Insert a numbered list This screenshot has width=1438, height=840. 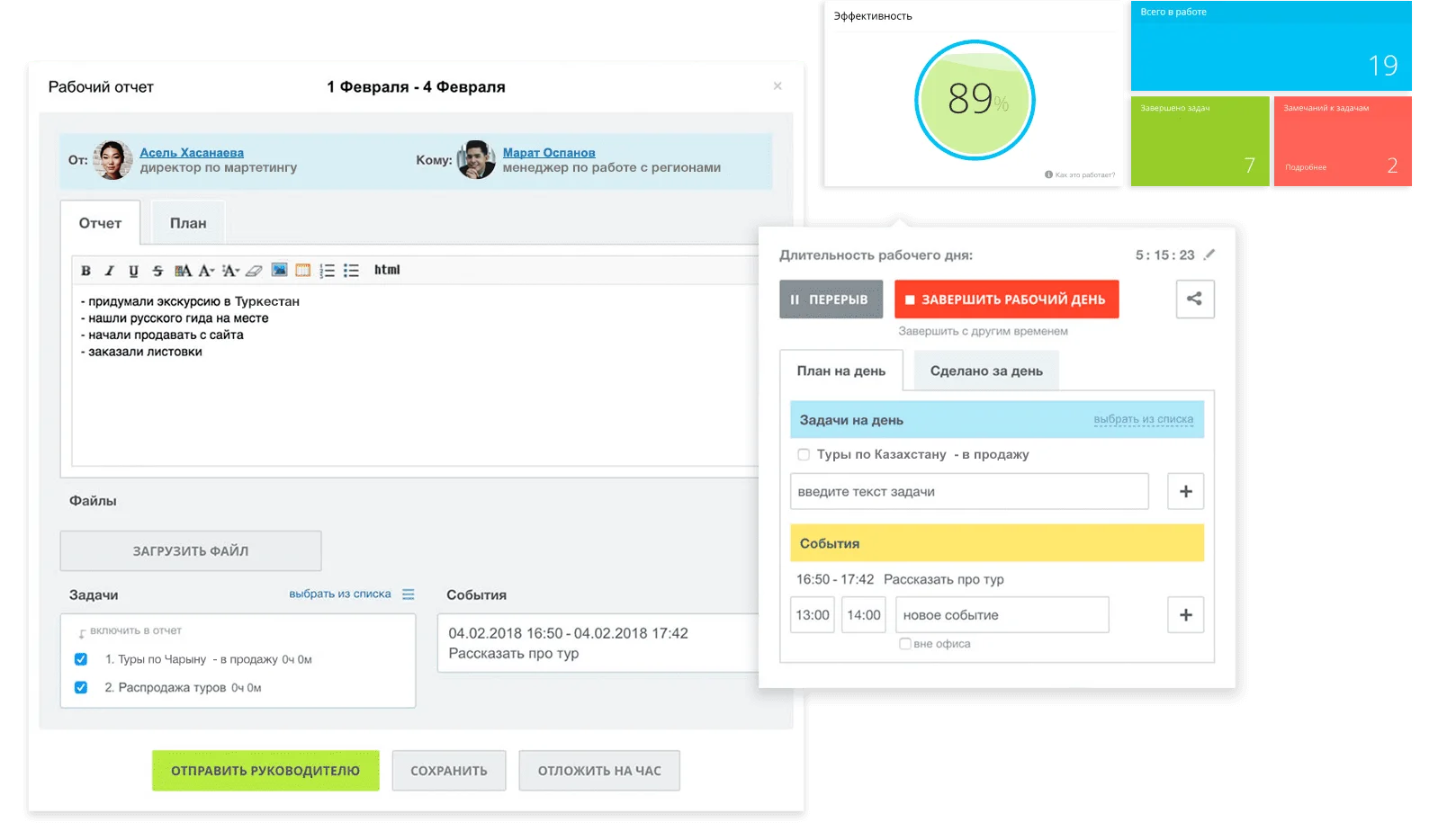[x=327, y=271]
